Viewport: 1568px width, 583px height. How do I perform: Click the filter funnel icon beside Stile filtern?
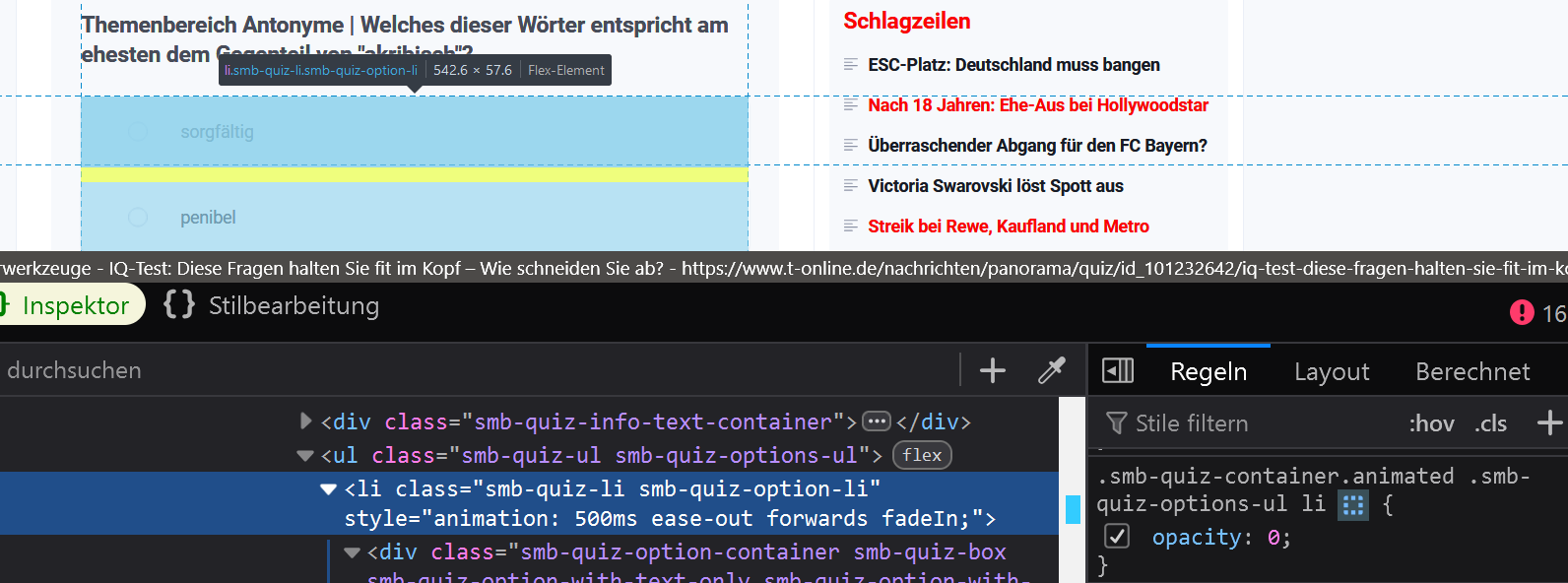pos(1116,423)
